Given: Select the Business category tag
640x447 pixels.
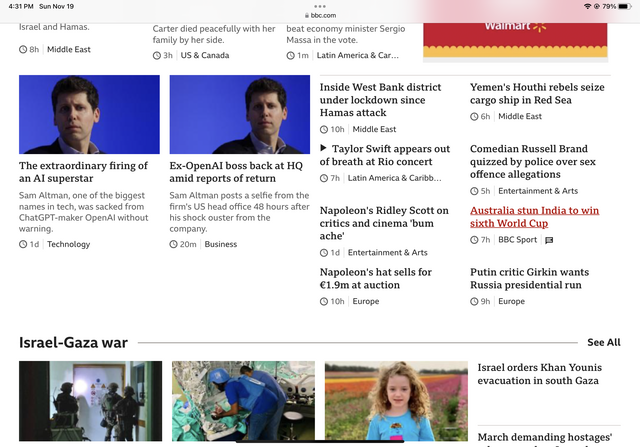Looking at the screenshot, I should (x=221, y=244).
